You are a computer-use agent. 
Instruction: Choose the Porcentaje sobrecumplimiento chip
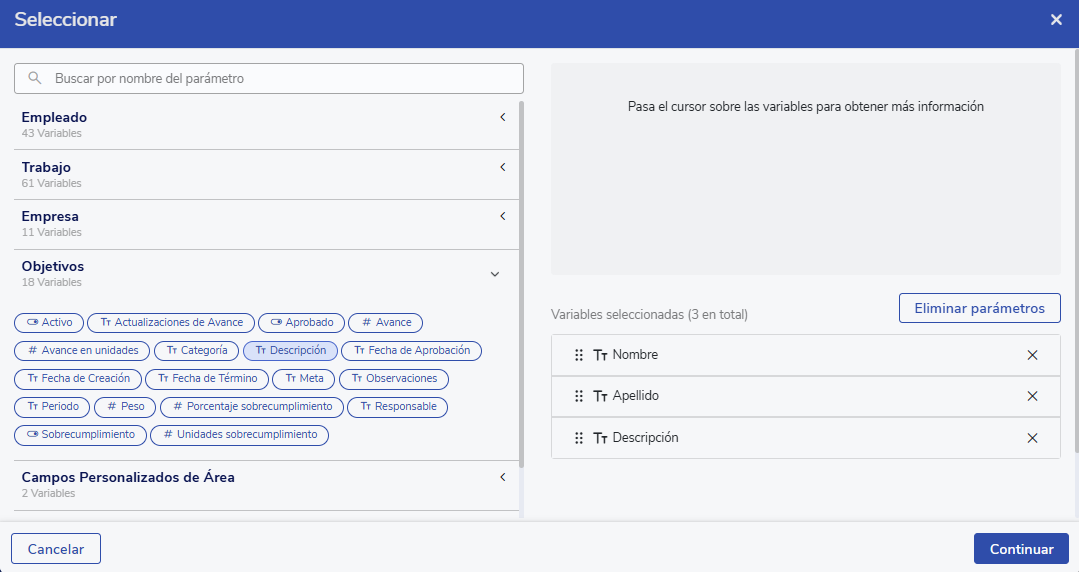tap(252, 406)
